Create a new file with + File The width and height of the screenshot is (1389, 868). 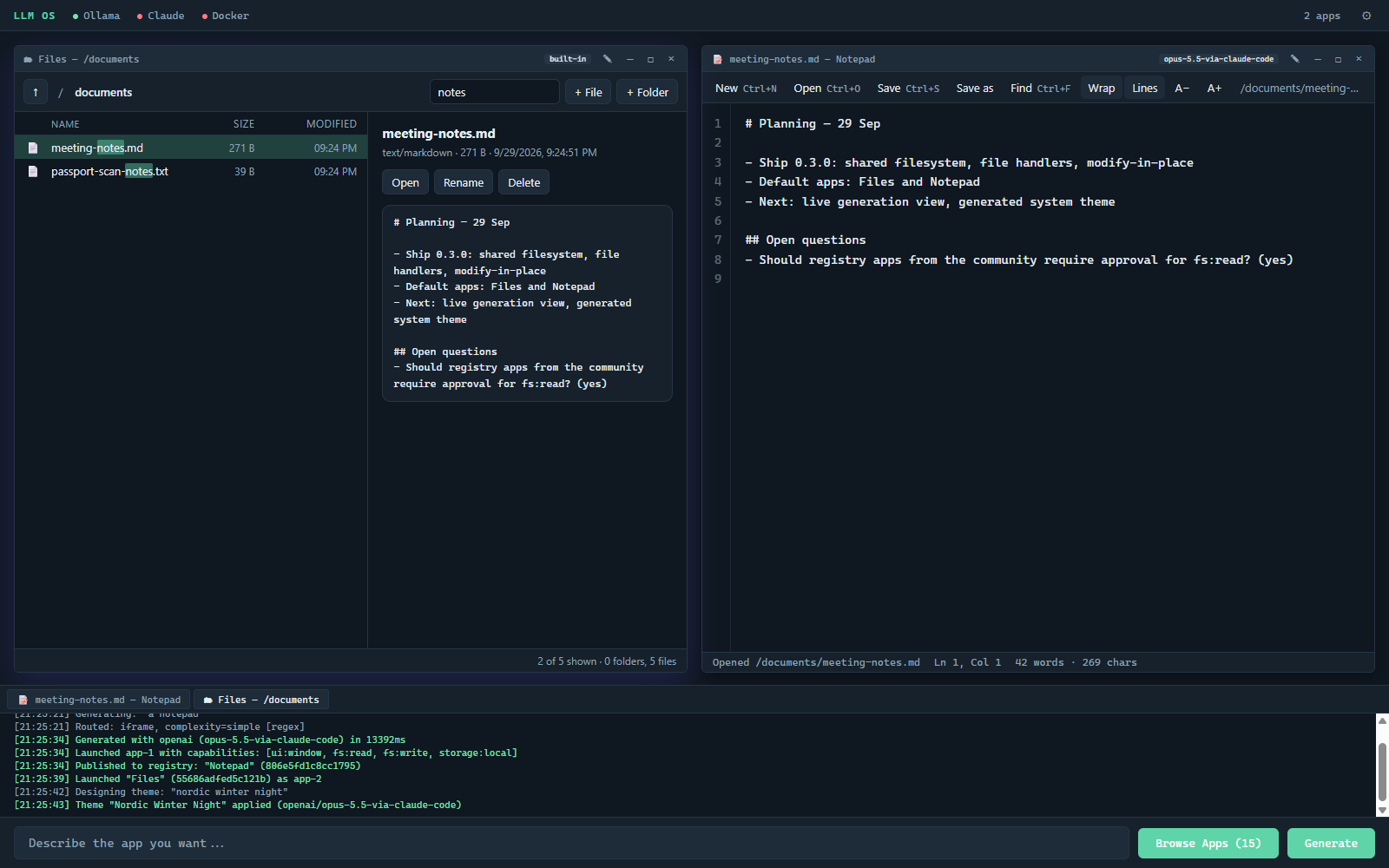coord(589,92)
